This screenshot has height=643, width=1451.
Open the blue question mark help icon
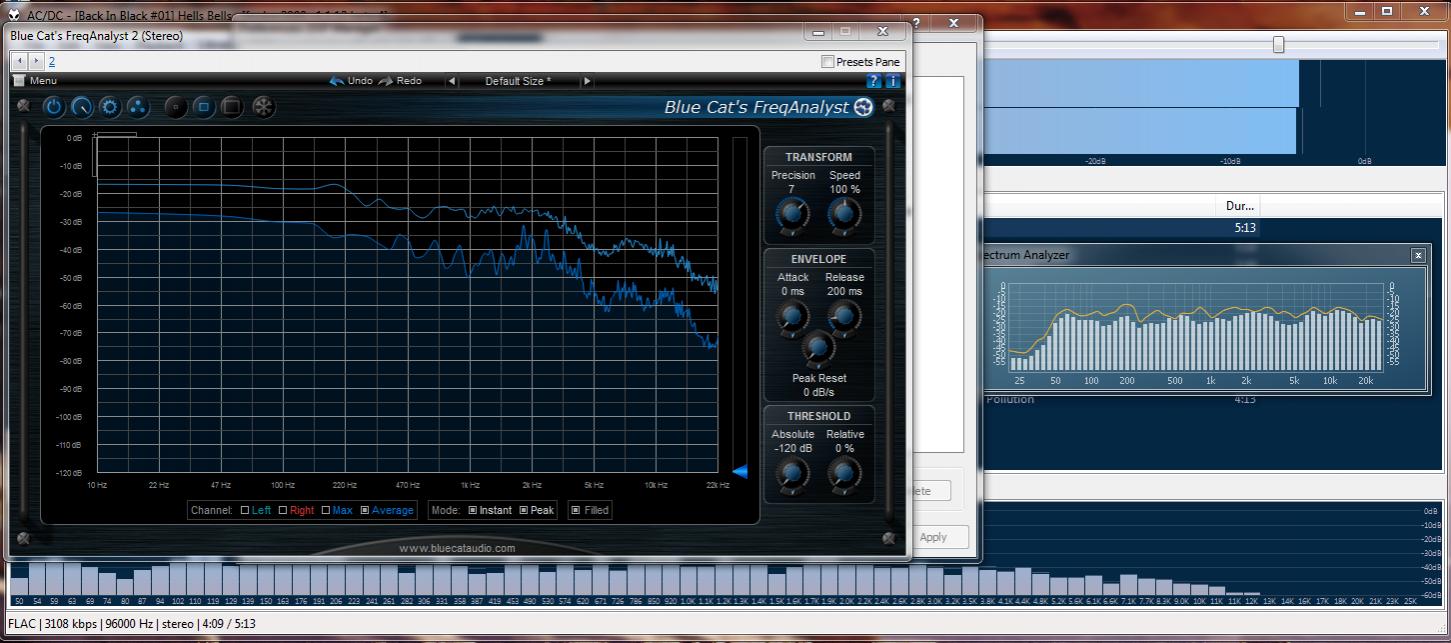point(874,81)
